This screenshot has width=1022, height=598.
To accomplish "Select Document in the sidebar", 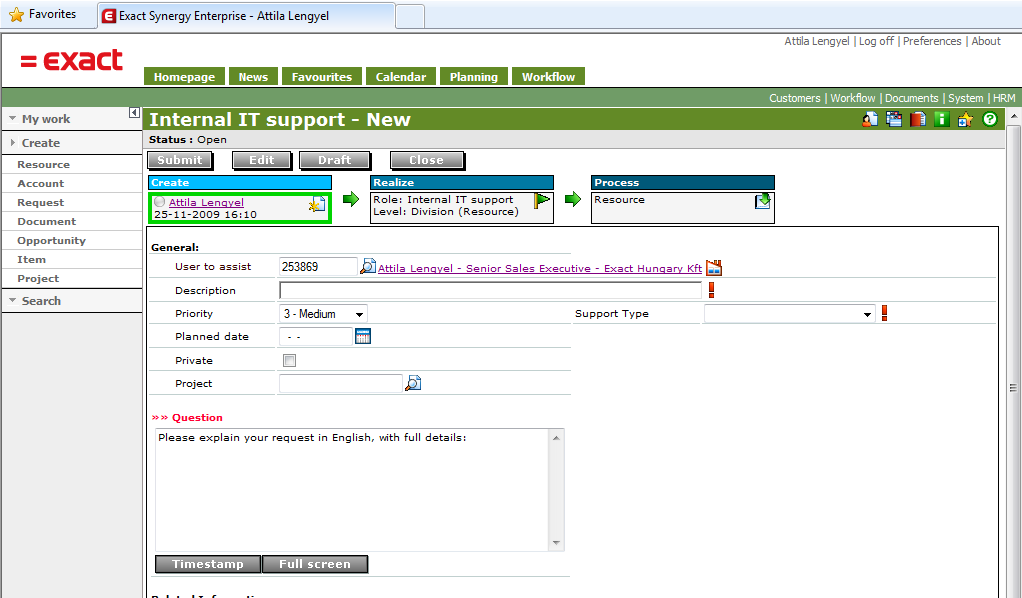I will [x=46, y=221].
